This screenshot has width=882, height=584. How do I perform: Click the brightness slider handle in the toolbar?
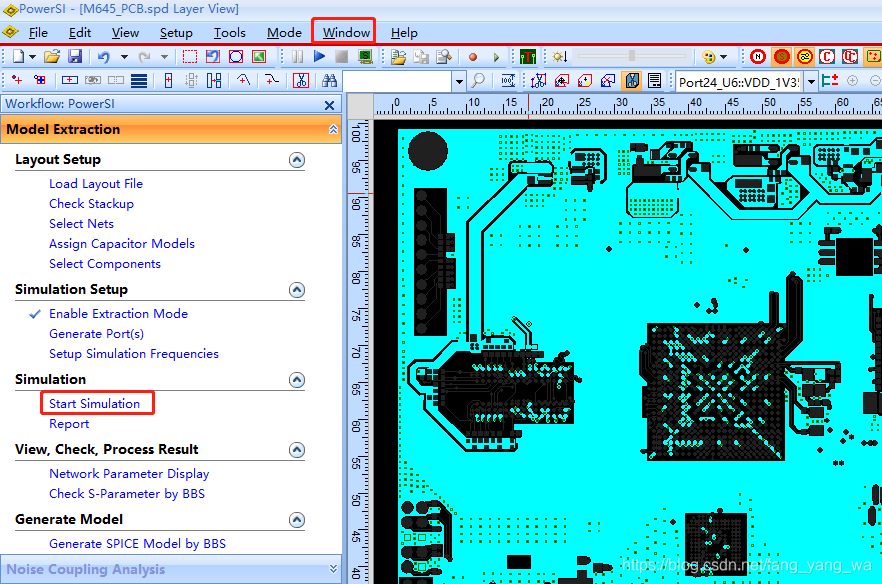pos(632,56)
